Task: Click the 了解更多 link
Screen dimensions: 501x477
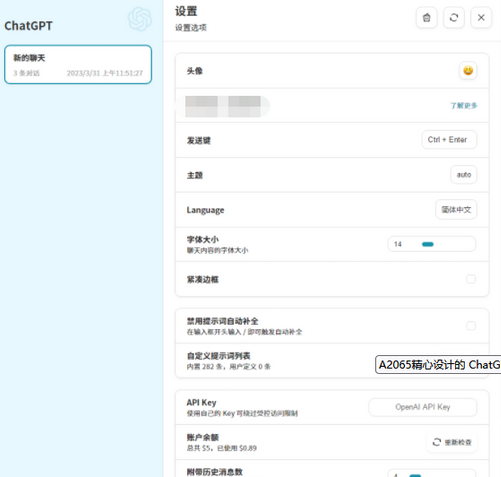Action: point(464,106)
